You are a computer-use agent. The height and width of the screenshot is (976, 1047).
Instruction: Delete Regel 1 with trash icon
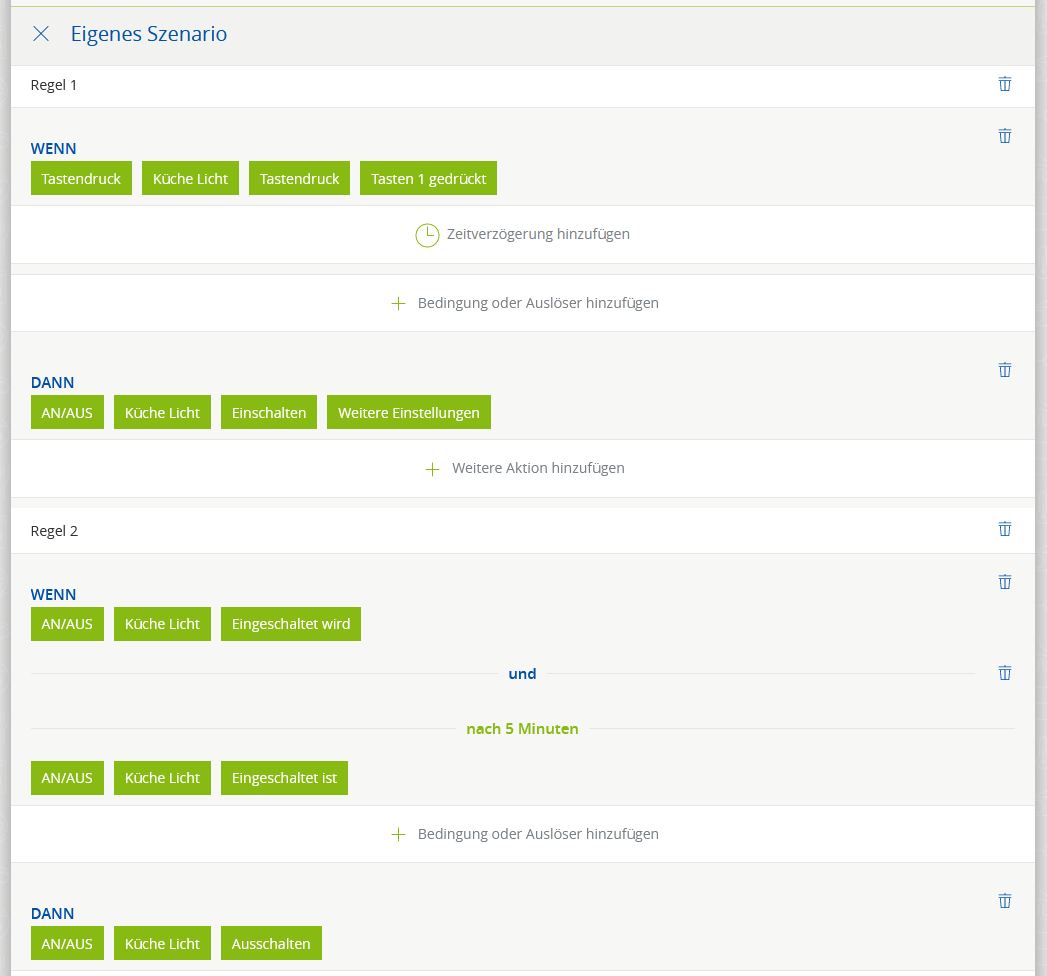[1005, 84]
